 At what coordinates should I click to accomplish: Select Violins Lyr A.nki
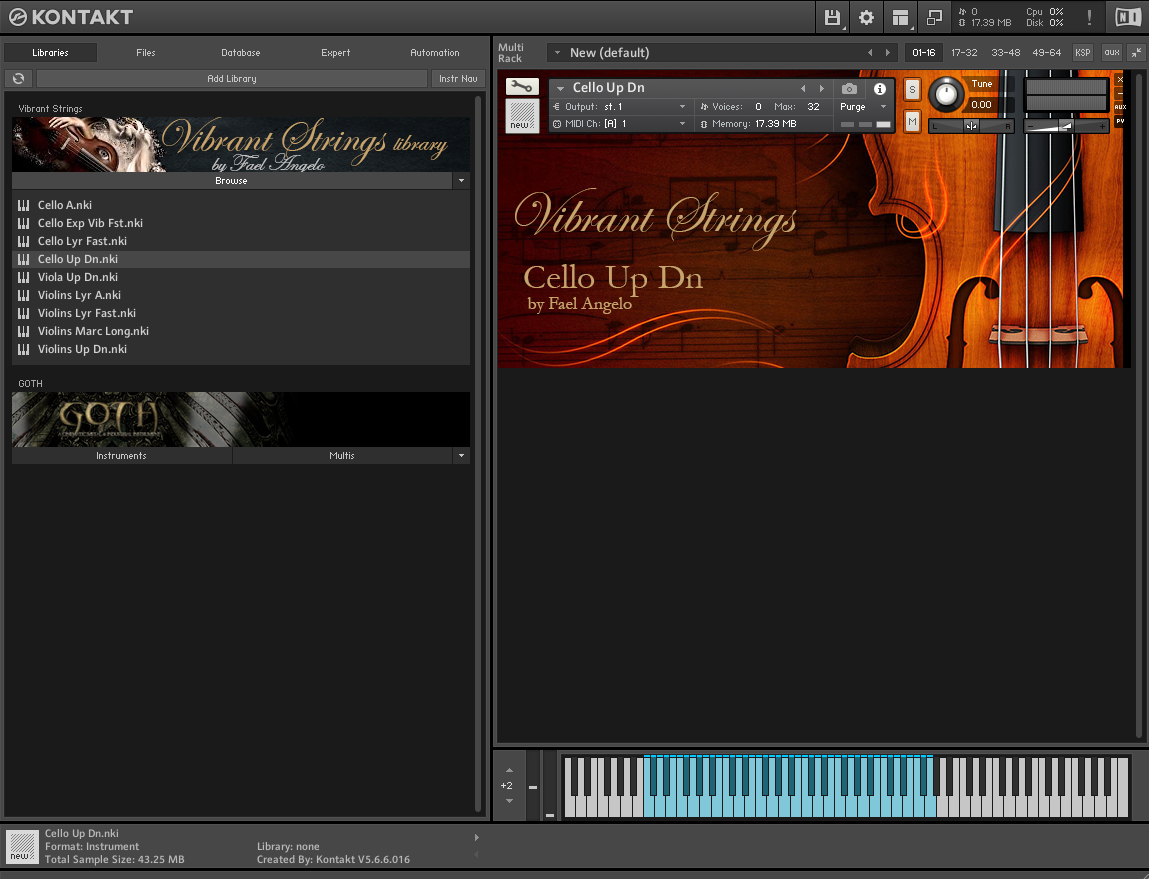pyautogui.click(x=241, y=295)
